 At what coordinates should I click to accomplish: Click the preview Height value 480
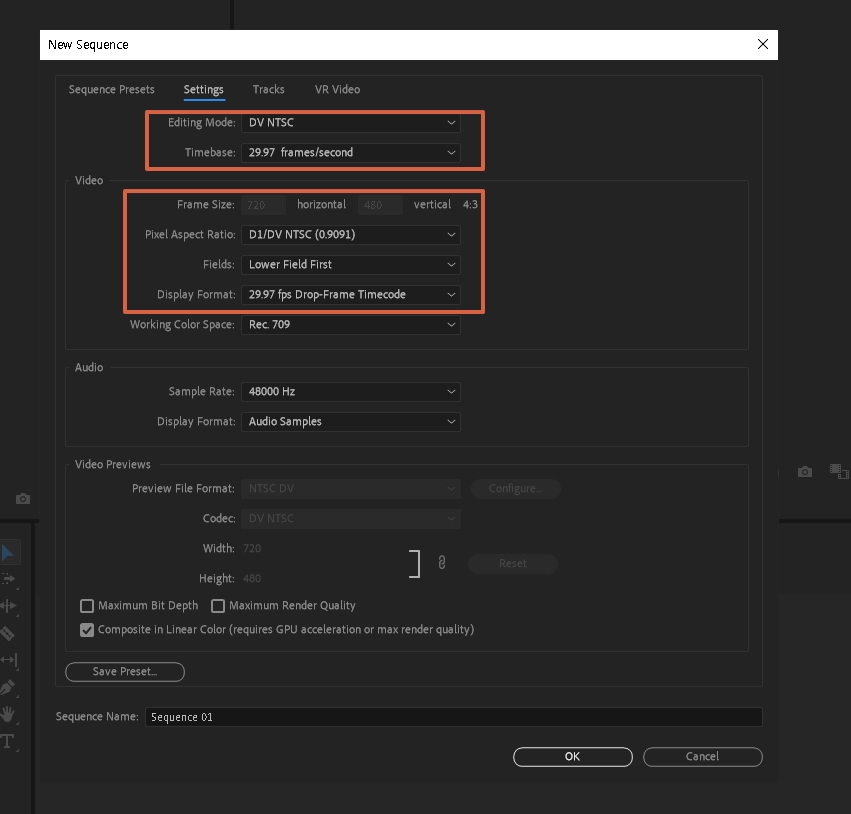[x=252, y=578]
